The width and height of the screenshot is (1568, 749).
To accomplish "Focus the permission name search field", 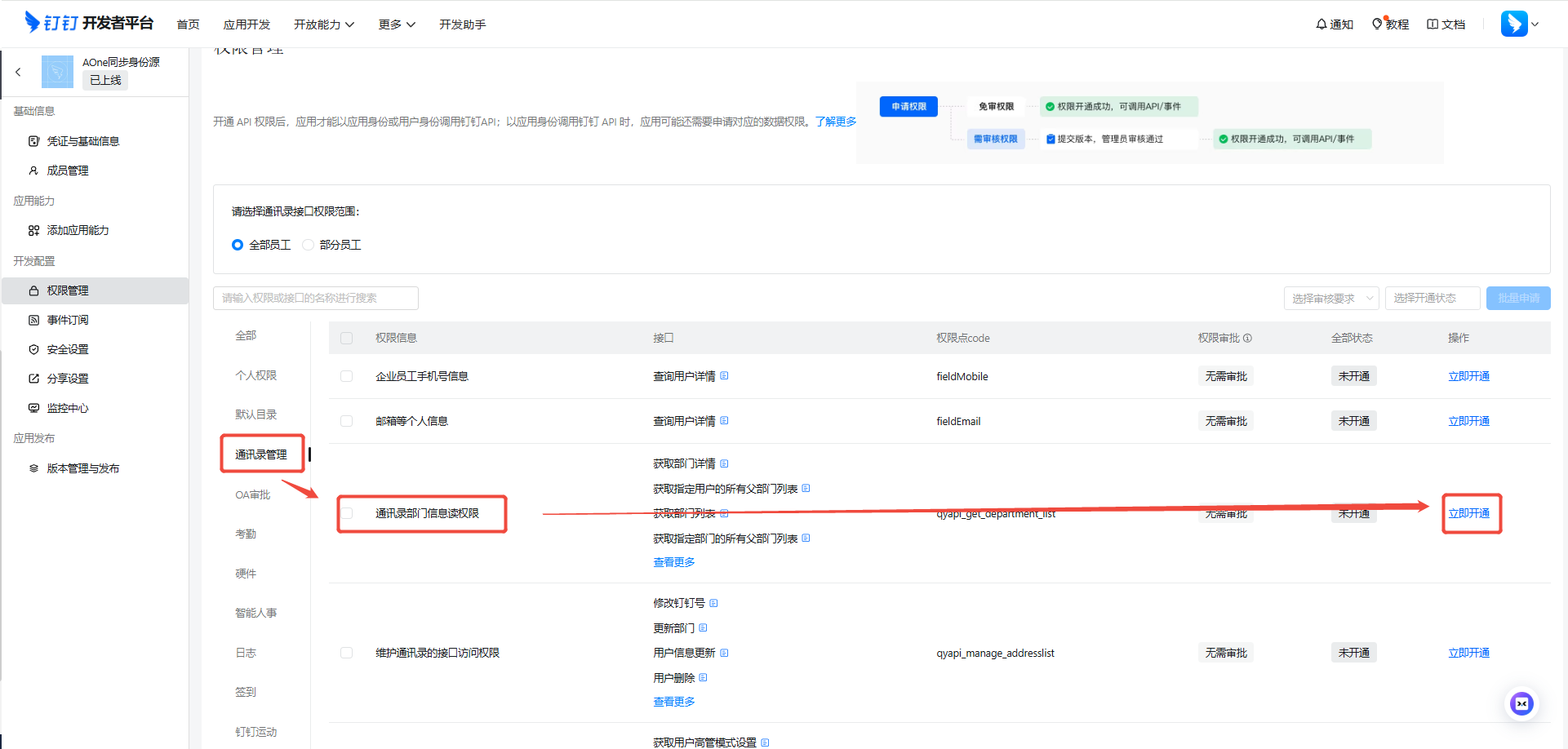I will pos(316,299).
